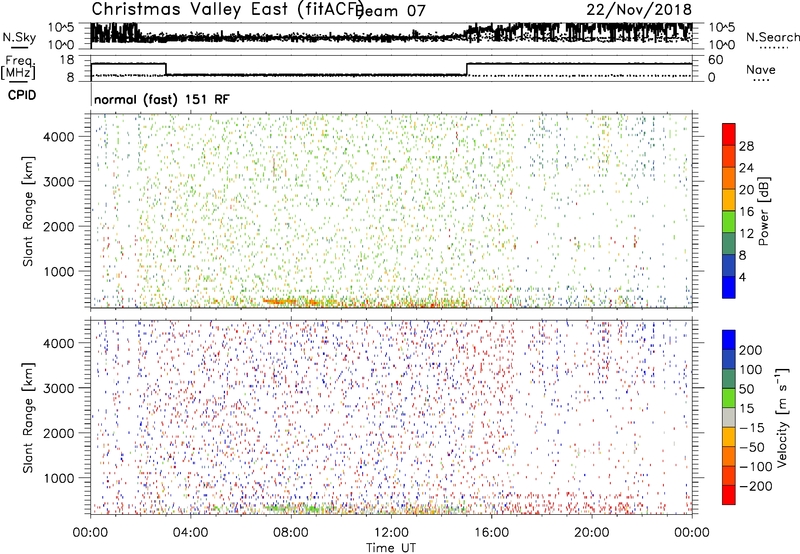Viewport: 800px width, 554px height.
Task: Pick the bright green segment of the velocity colorbar
Action: pyautogui.click(x=729, y=398)
